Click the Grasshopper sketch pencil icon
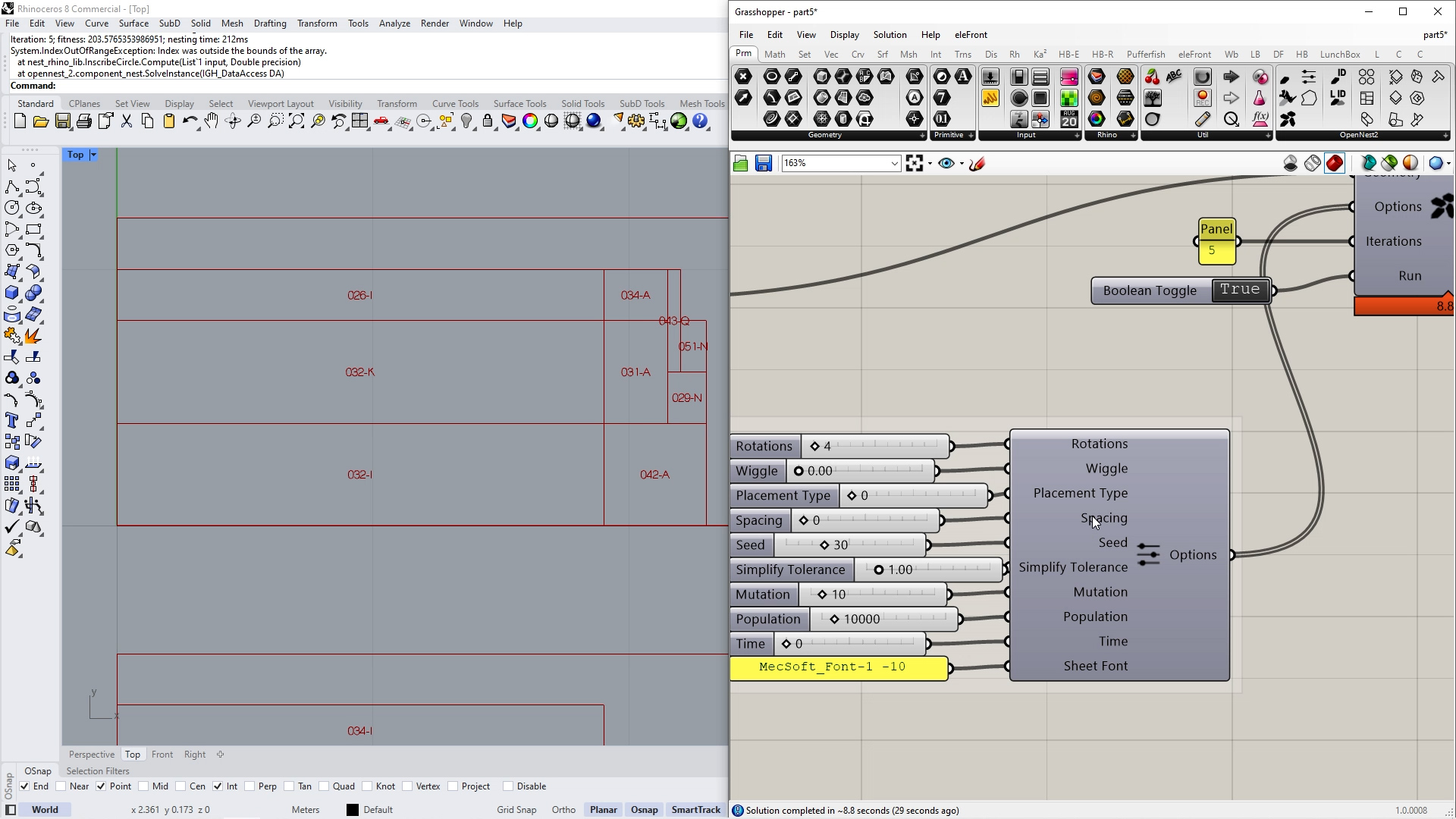Viewport: 1456px width, 819px height. click(977, 163)
